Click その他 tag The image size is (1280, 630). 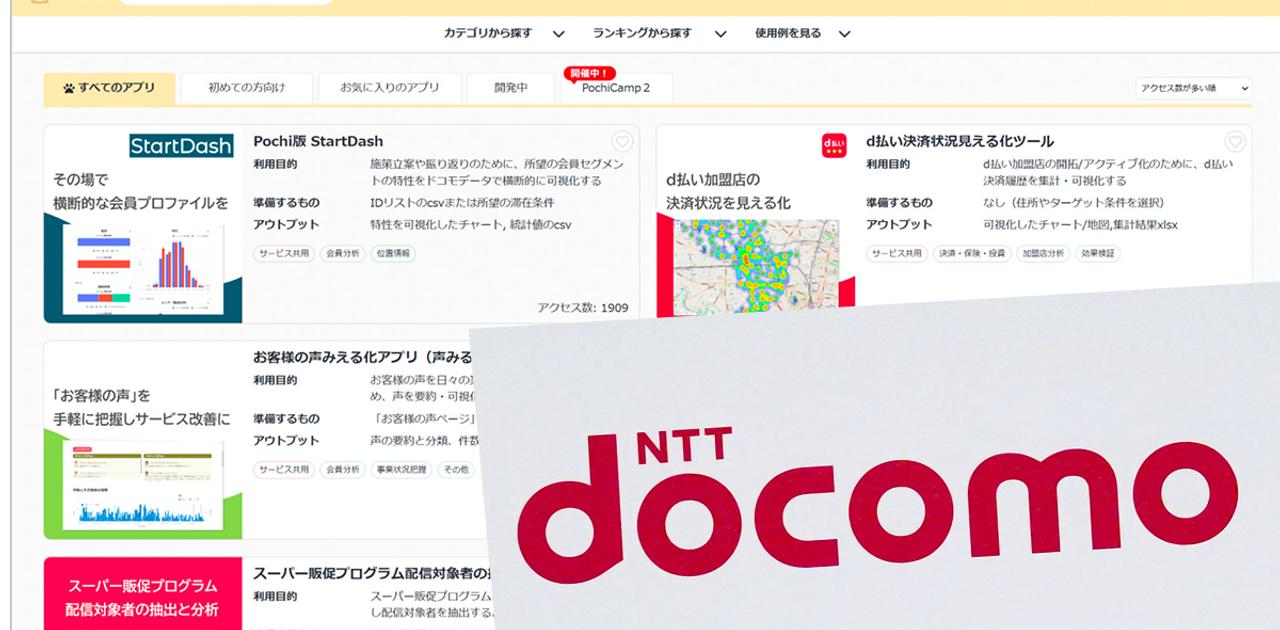[455, 469]
